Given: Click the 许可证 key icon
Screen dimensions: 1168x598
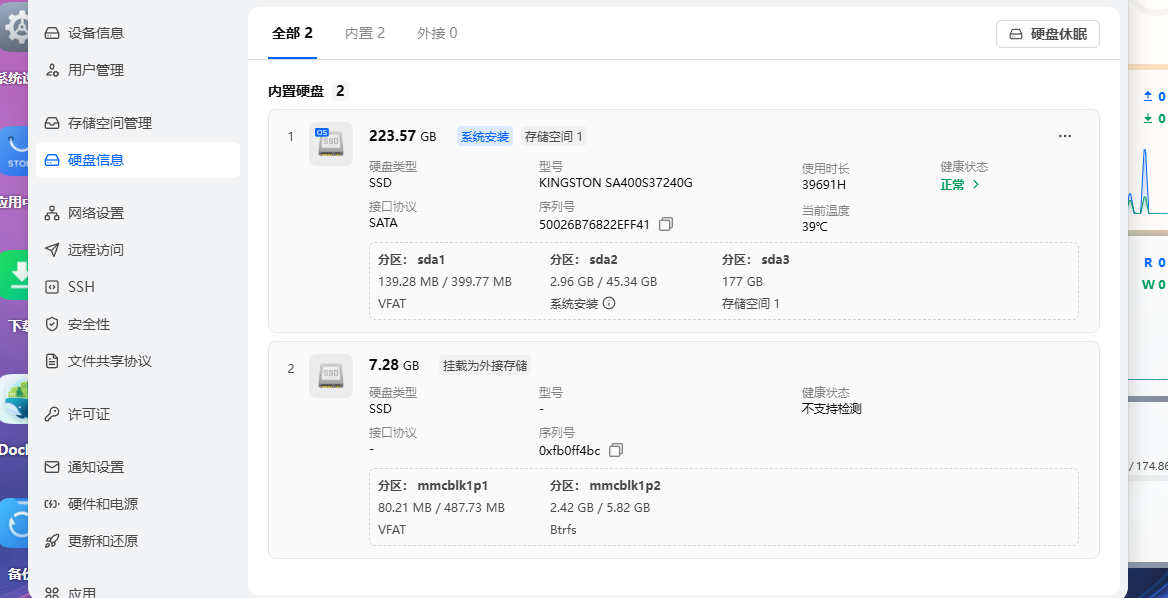Looking at the screenshot, I should 52,414.
